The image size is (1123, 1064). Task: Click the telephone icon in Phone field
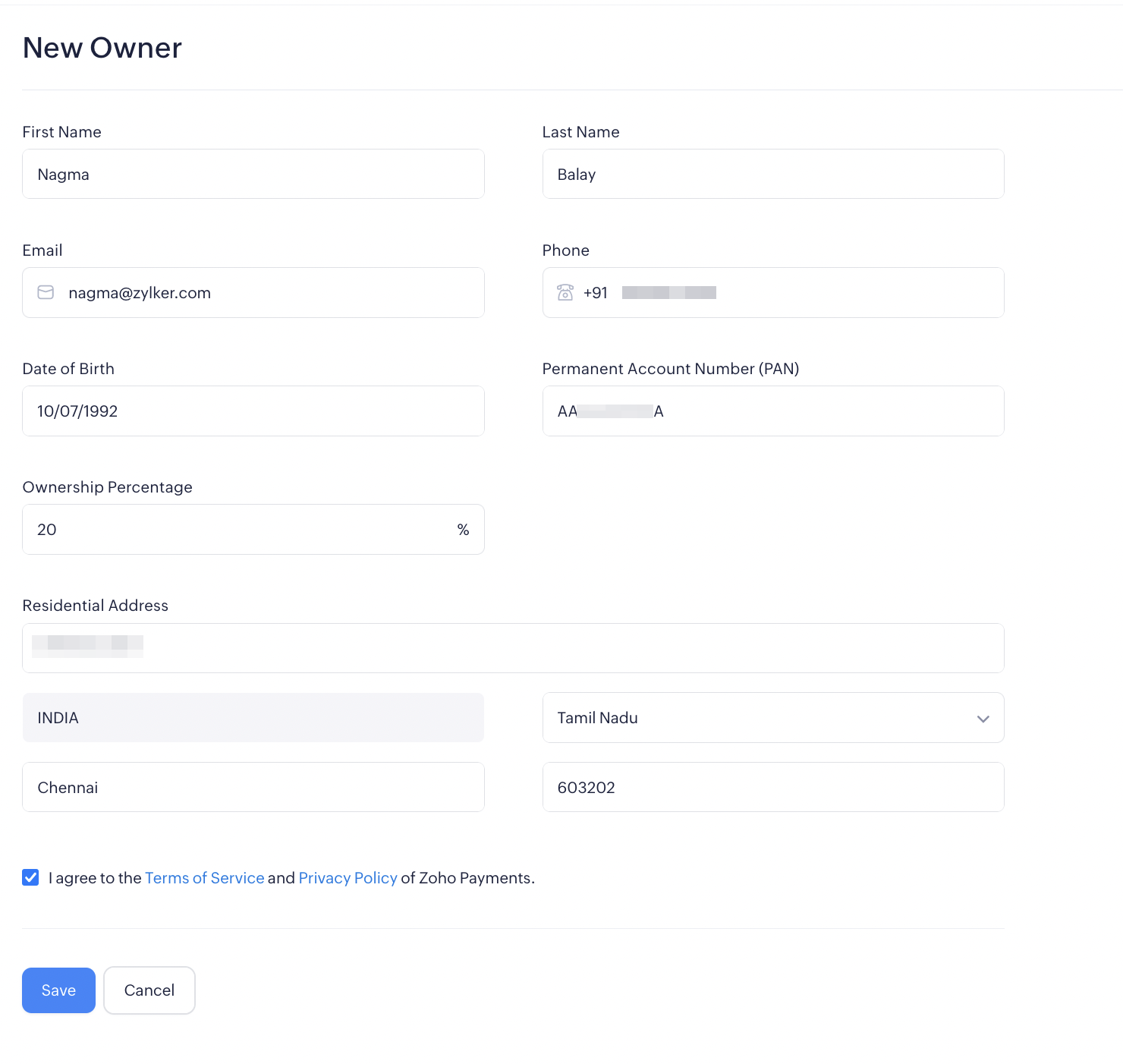click(565, 293)
